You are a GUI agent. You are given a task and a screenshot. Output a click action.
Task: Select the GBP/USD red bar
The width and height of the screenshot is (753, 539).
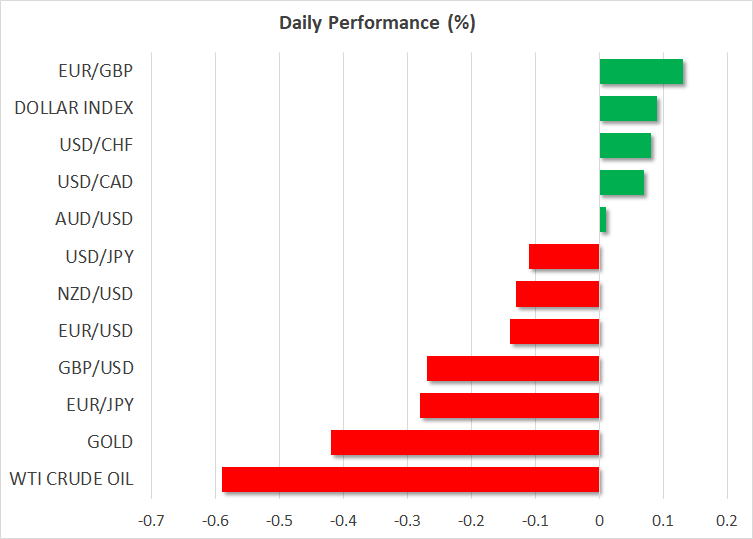(513, 368)
